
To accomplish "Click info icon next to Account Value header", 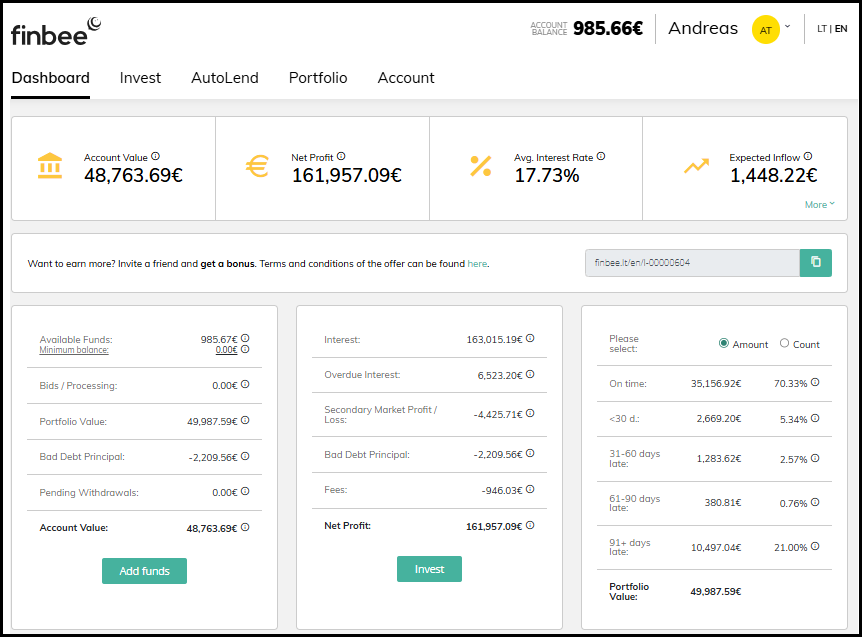I will (x=155, y=157).
